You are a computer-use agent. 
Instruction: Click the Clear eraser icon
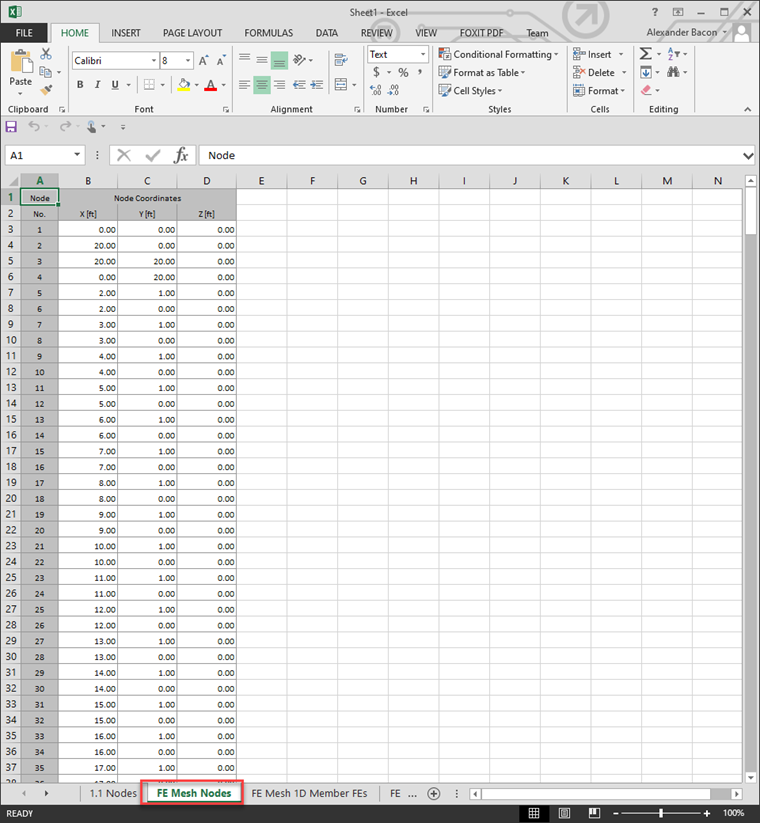coord(646,90)
